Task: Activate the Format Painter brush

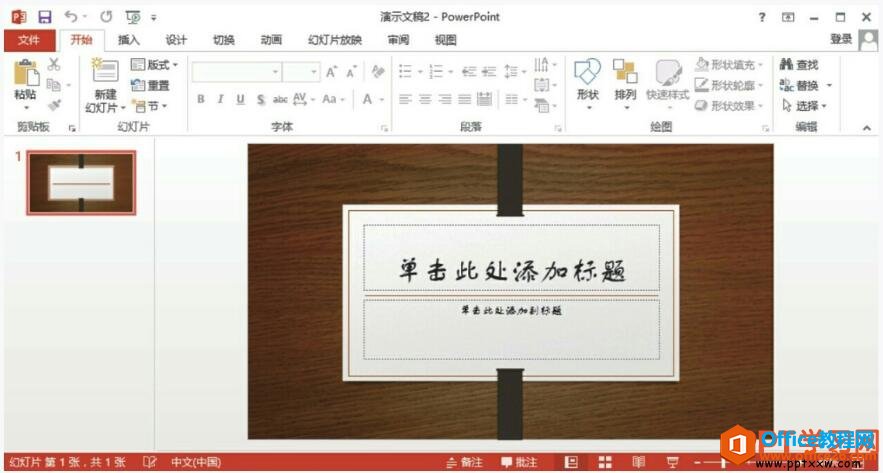Action: [54, 105]
